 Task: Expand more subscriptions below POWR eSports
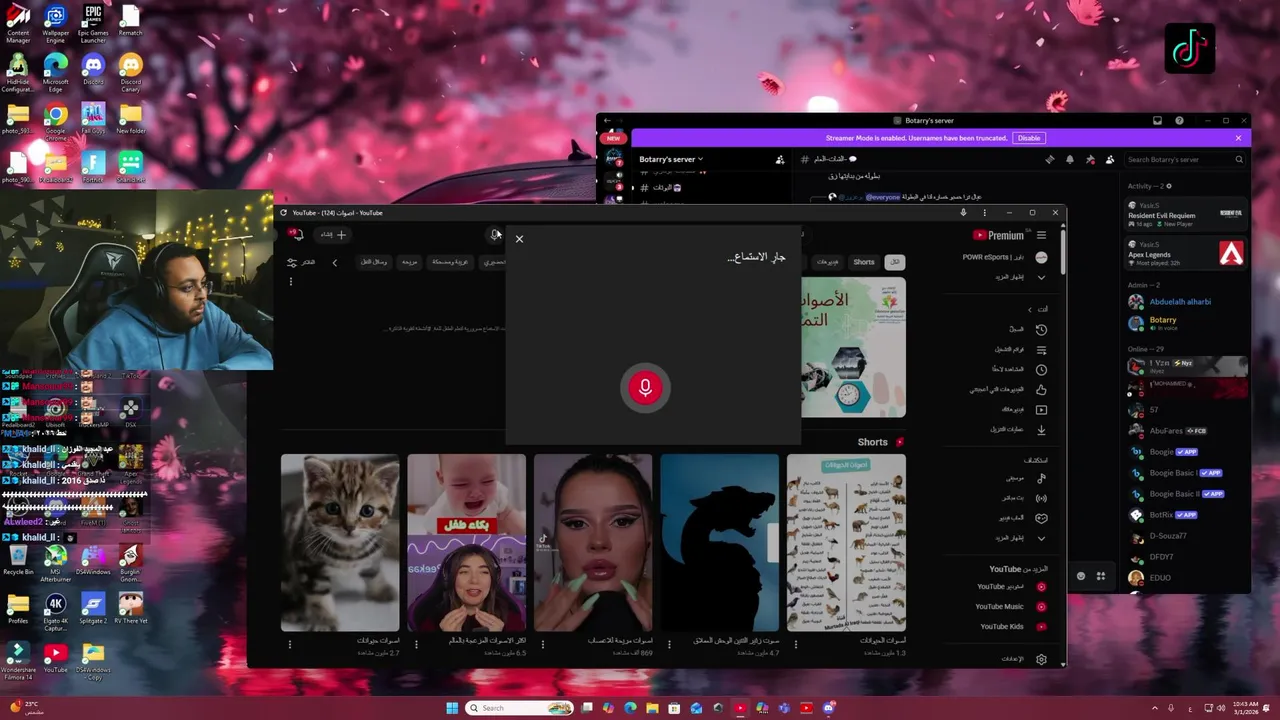tap(1041, 277)
